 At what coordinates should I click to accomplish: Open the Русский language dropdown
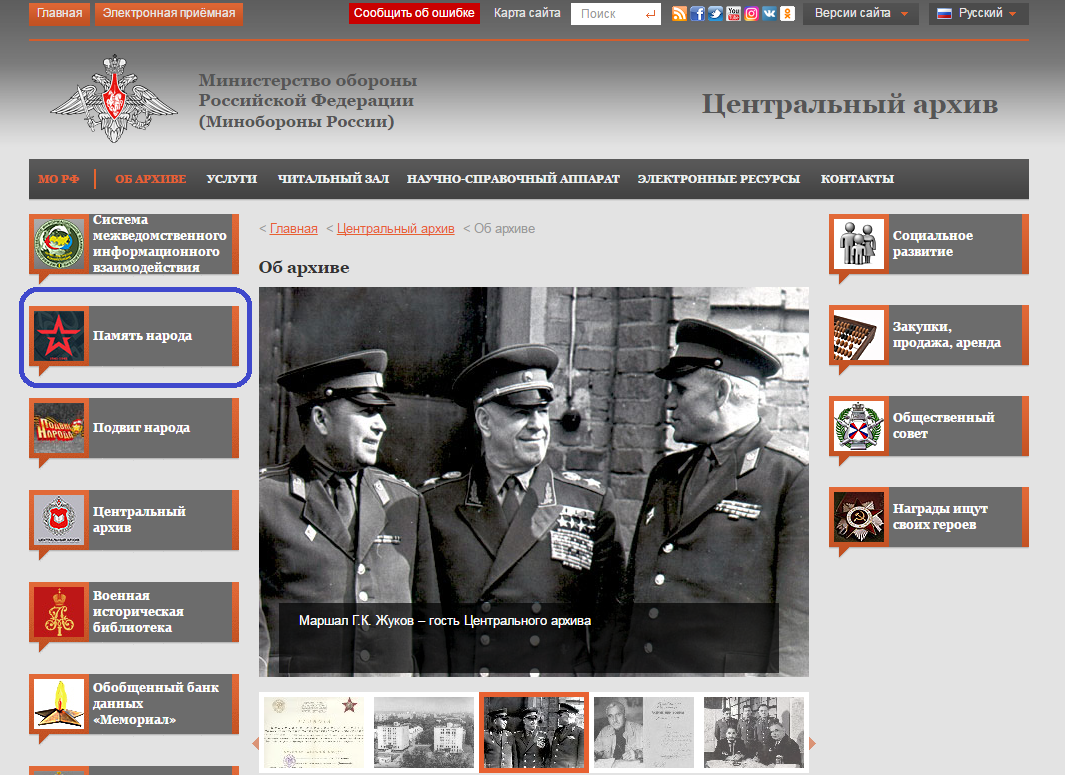click(x=979, y=14)
